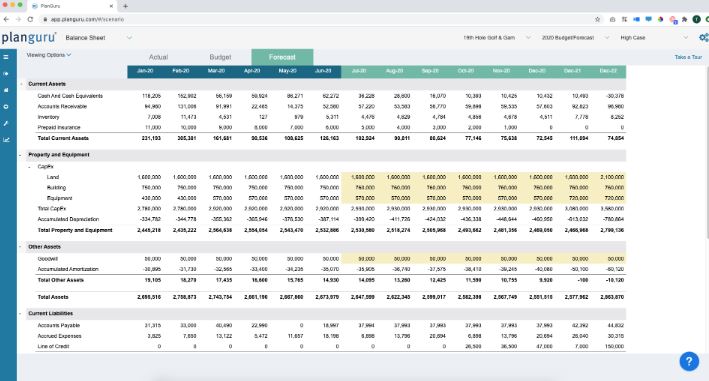Open the browser profile avatar
Screen dimensions: 709x381
coord(696,19)
